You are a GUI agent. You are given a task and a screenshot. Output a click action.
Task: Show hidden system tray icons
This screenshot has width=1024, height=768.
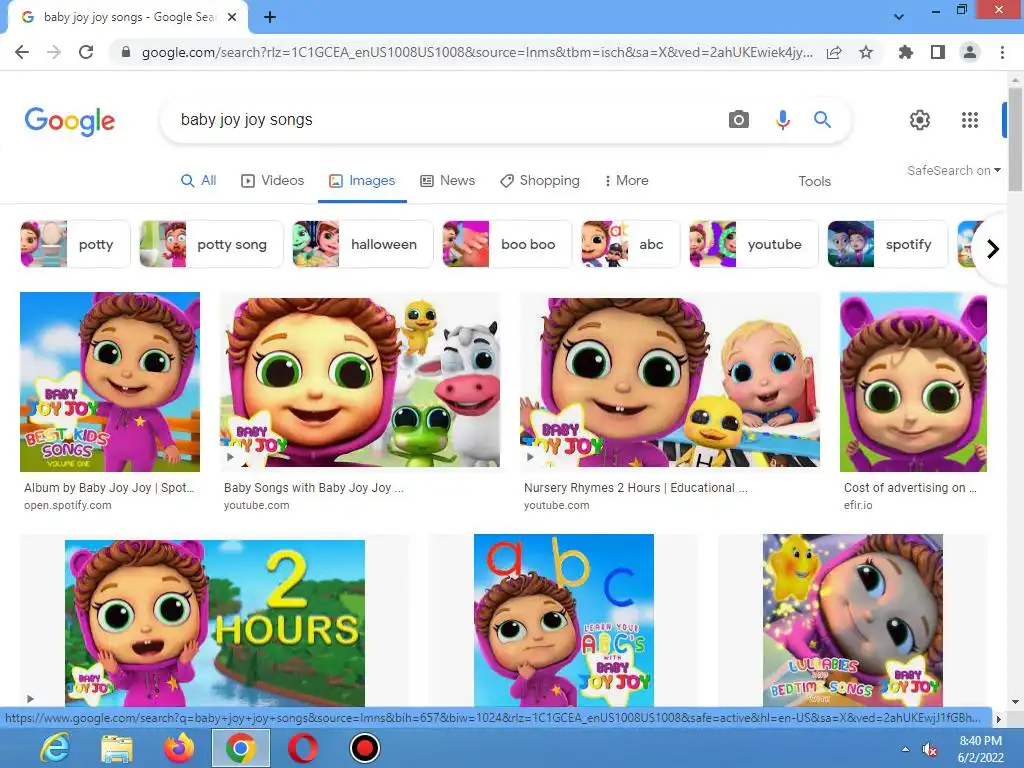[x=905, y=750]
